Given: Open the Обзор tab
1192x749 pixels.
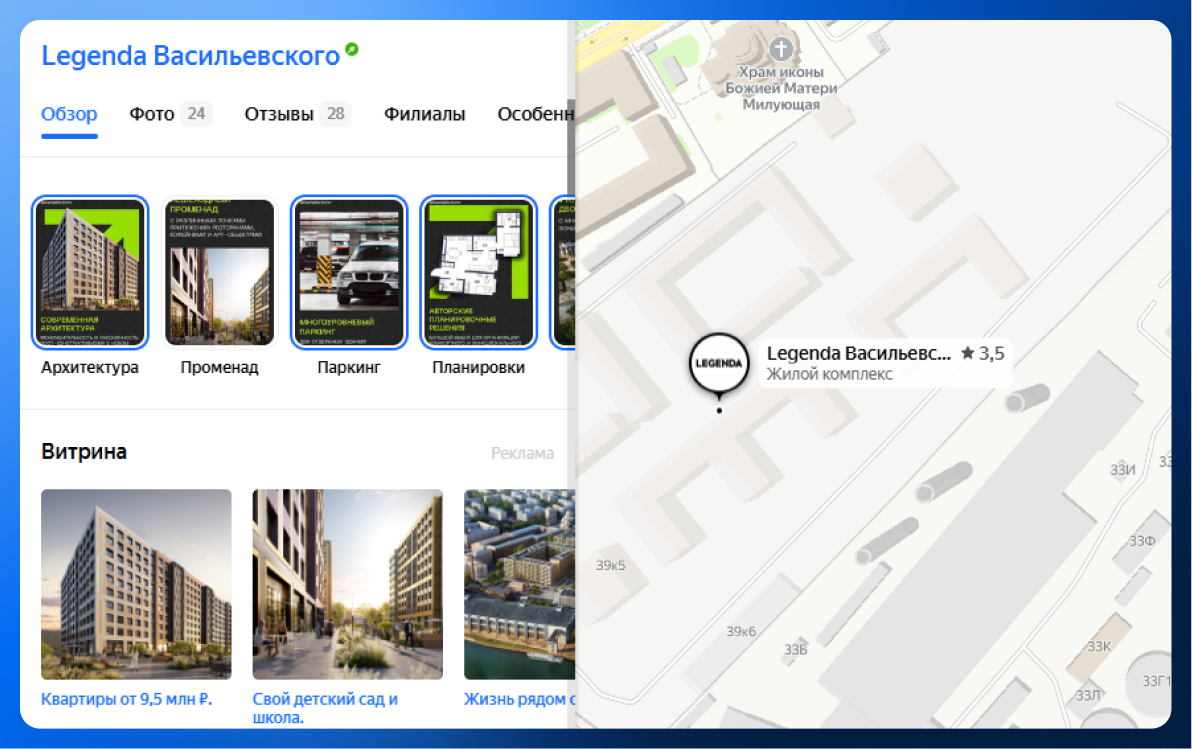Looking at the screenshot, I should tap(69, 114).
